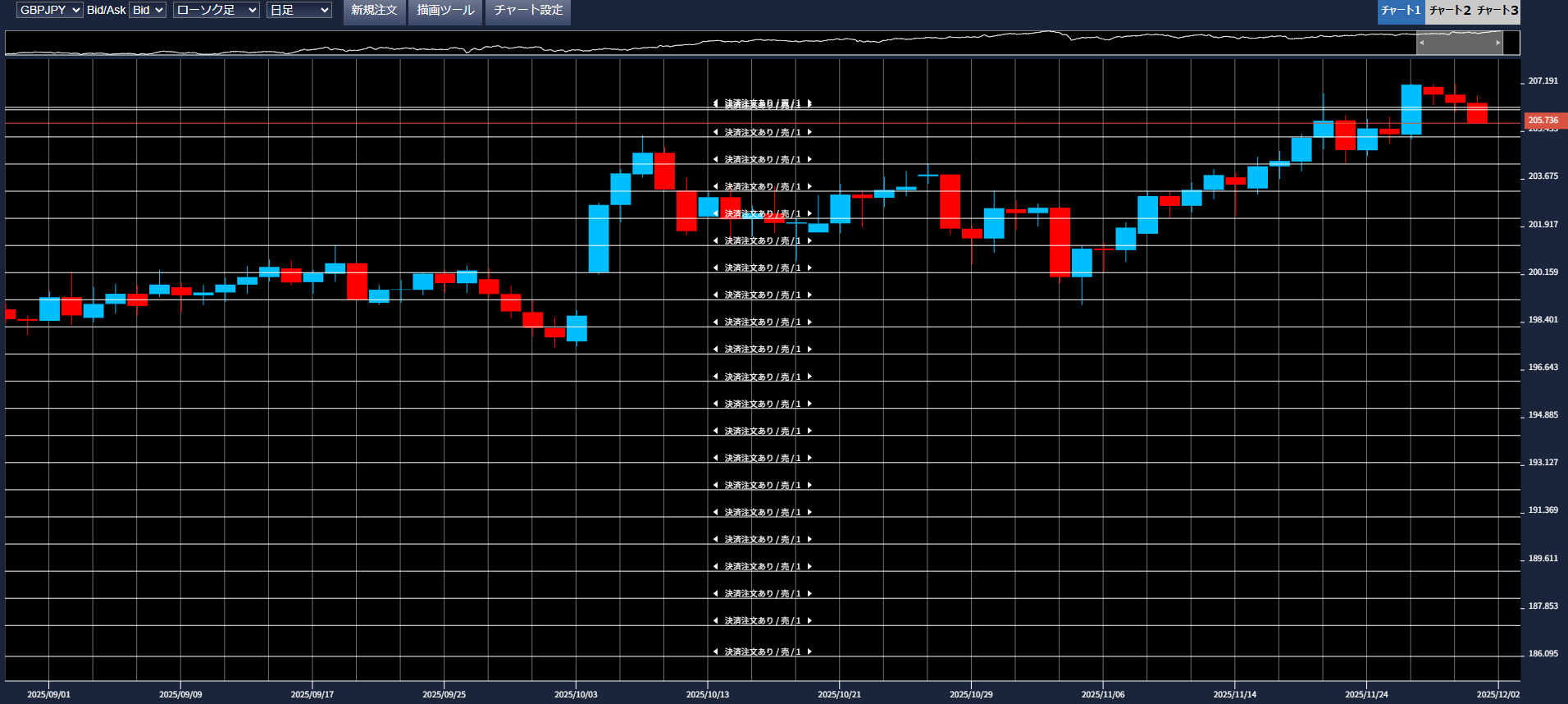Viewport: 1568px width, 704px height.
Task: Click left arrow of the lowest sell order label
Action: [715, 652]
